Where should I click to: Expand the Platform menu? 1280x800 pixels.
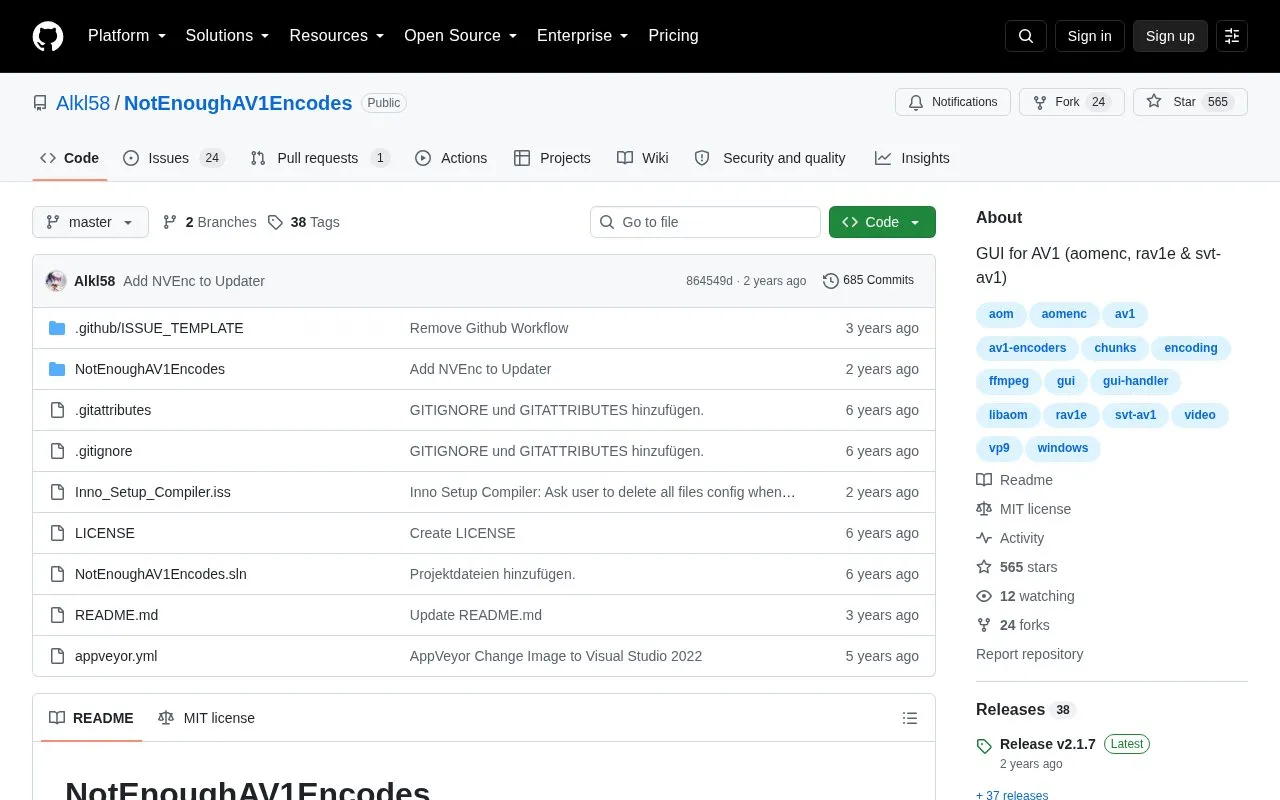tap(127, 36)
